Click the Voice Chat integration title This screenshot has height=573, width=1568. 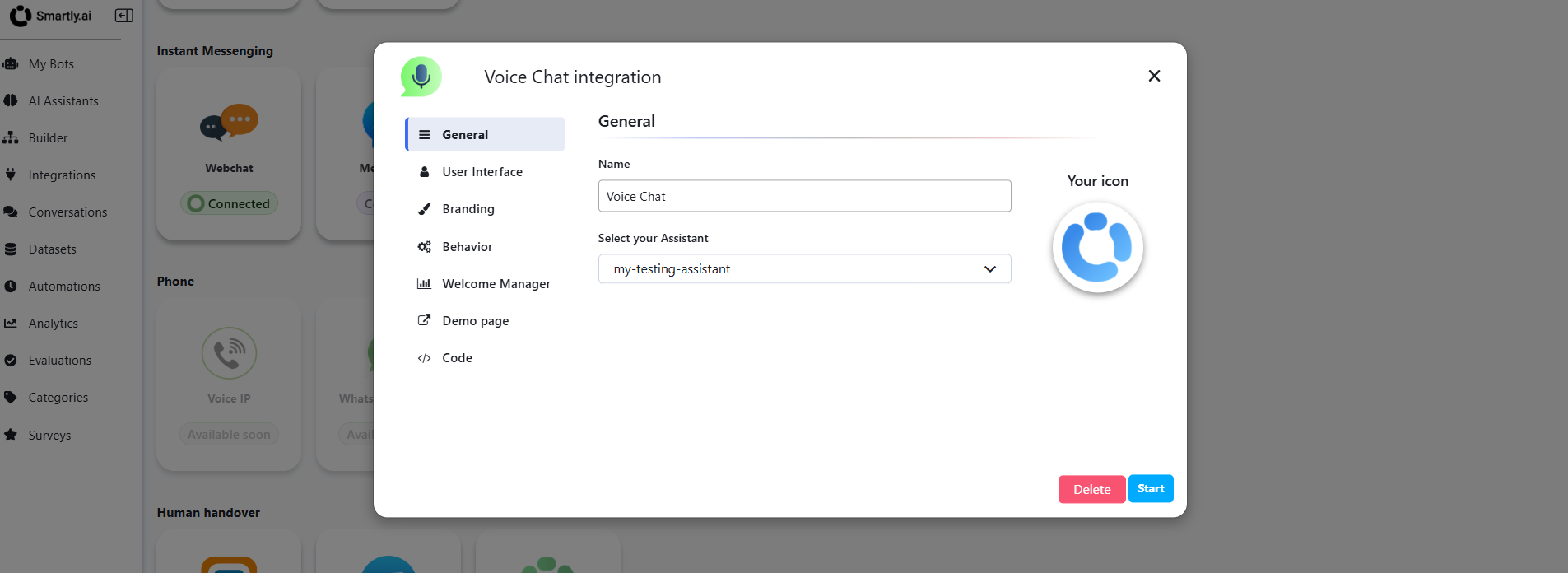[572, 77]
